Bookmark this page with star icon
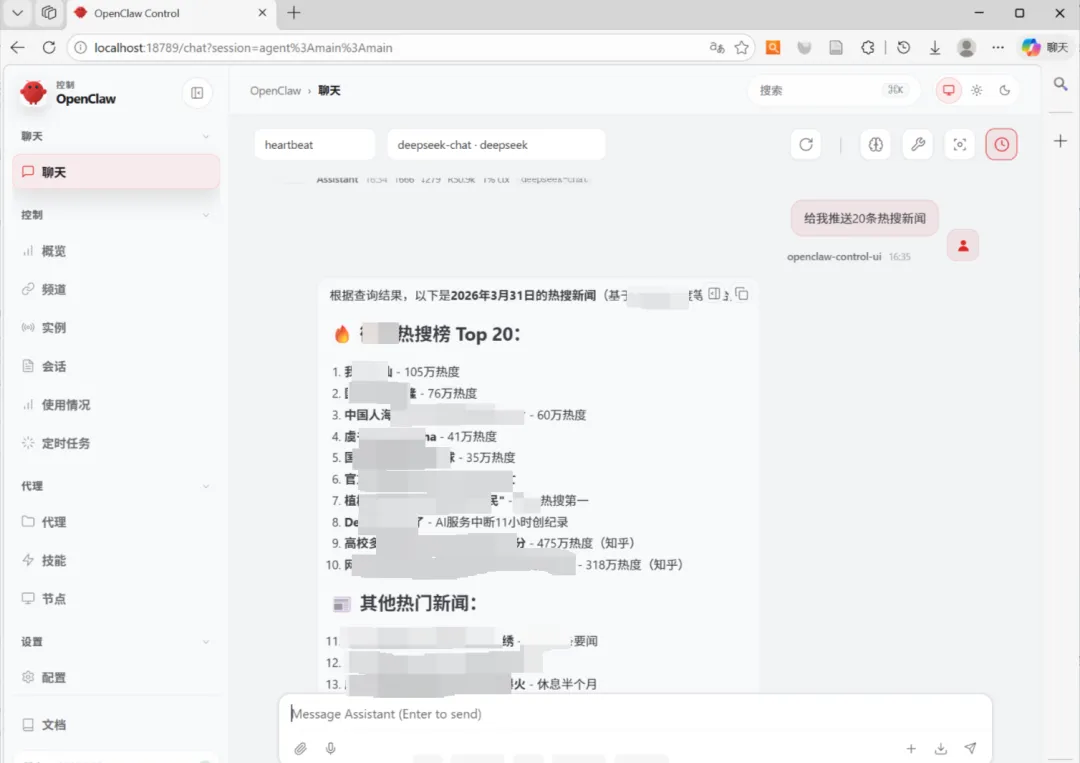Viewport: 1080px width, 763px height. point(742,48)
